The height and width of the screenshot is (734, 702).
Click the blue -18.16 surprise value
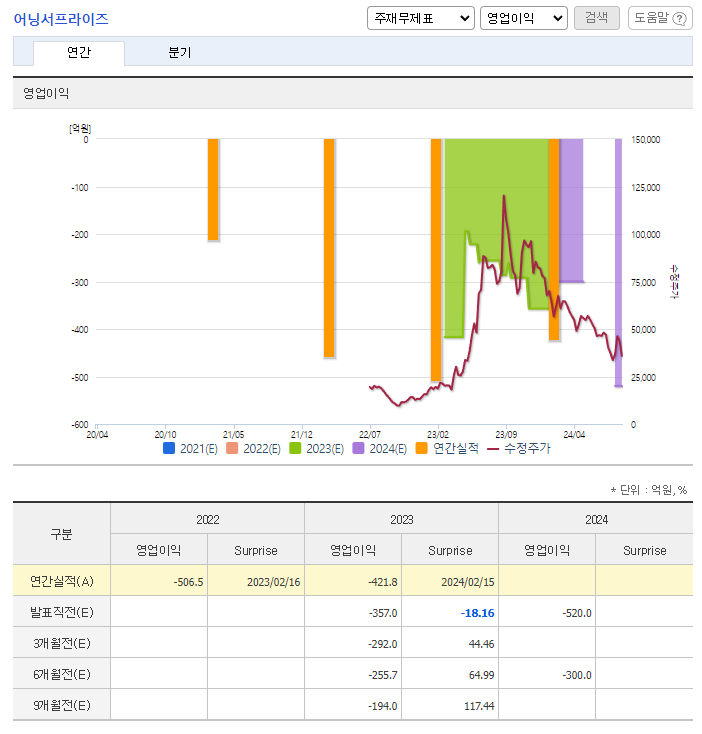[x=477, y=613]
